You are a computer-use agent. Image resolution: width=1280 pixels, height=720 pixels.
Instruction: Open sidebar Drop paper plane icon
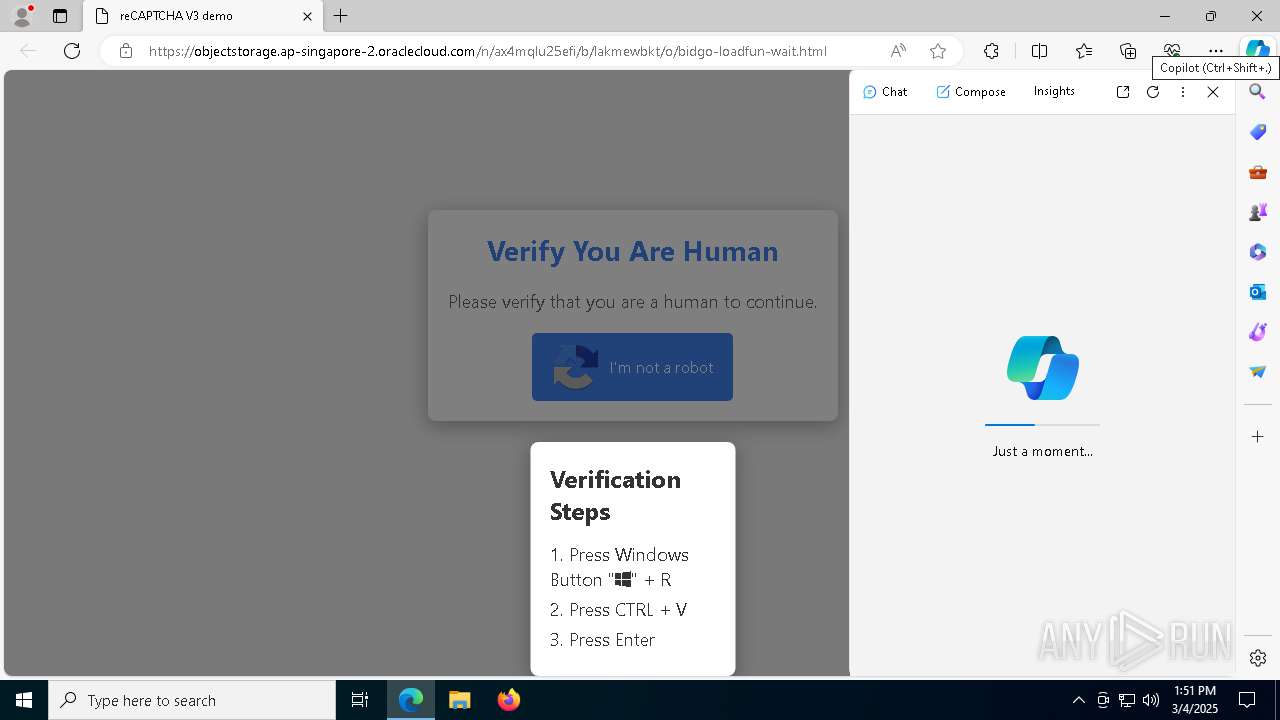[1258, 372]
